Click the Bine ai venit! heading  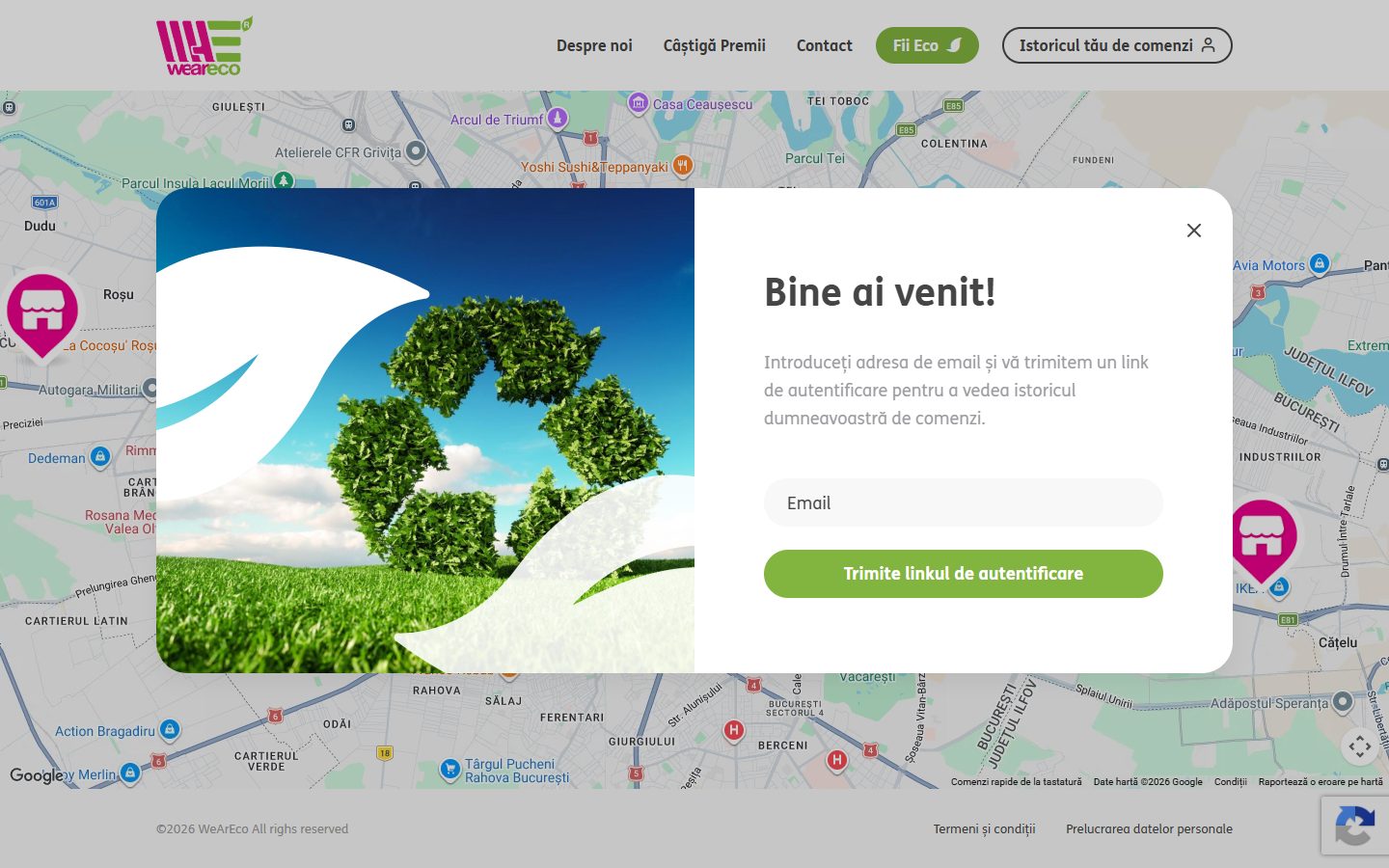[x=880, y=292]
